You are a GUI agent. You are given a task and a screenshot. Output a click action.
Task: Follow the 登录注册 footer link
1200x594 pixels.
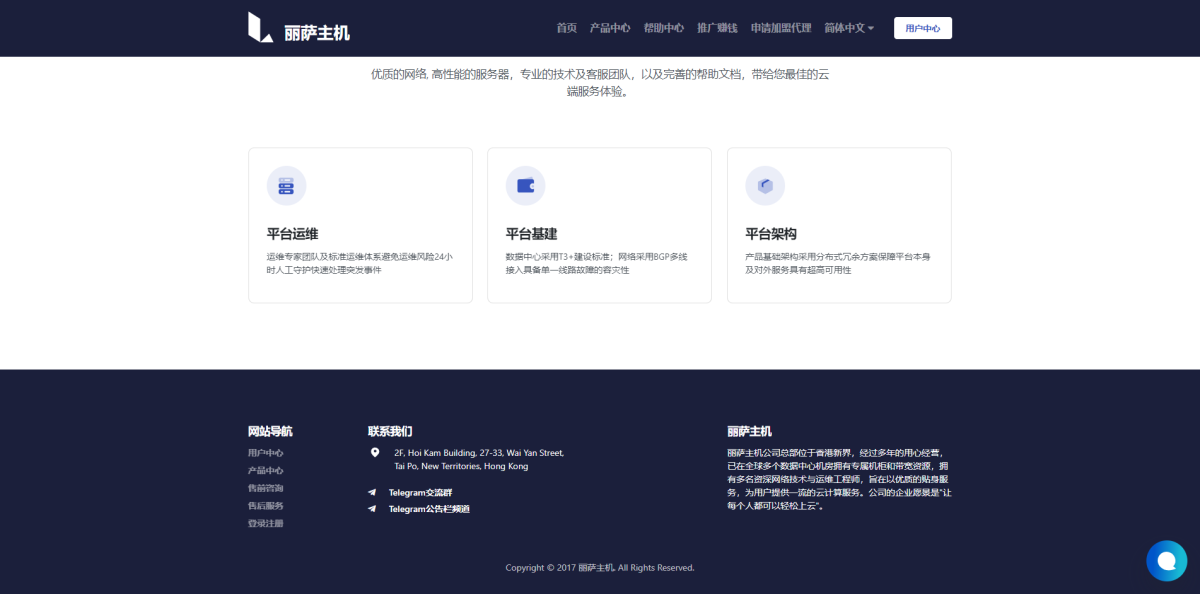266,523
